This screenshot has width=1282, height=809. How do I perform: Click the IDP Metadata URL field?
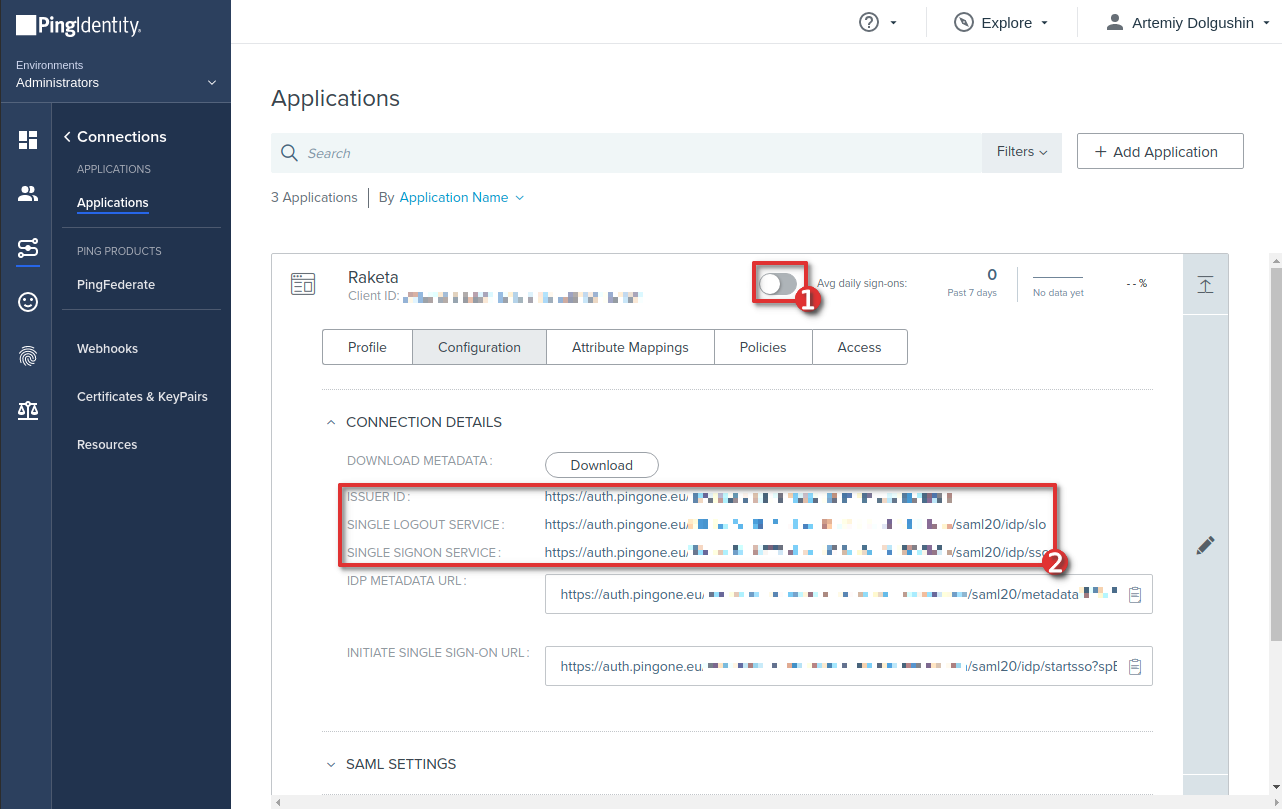click(849, 594)
